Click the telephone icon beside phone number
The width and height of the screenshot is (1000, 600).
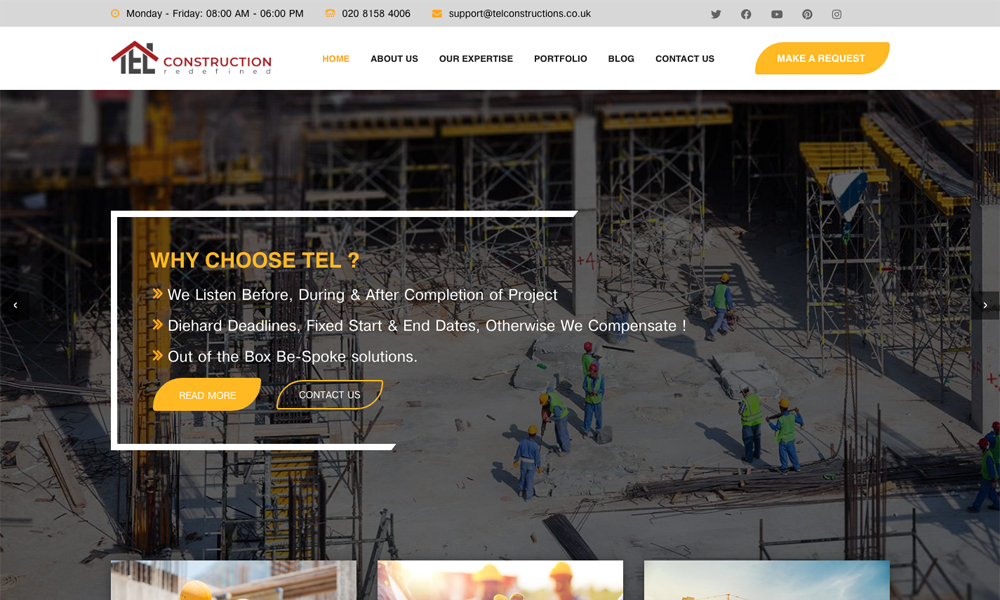click(330, 13)
